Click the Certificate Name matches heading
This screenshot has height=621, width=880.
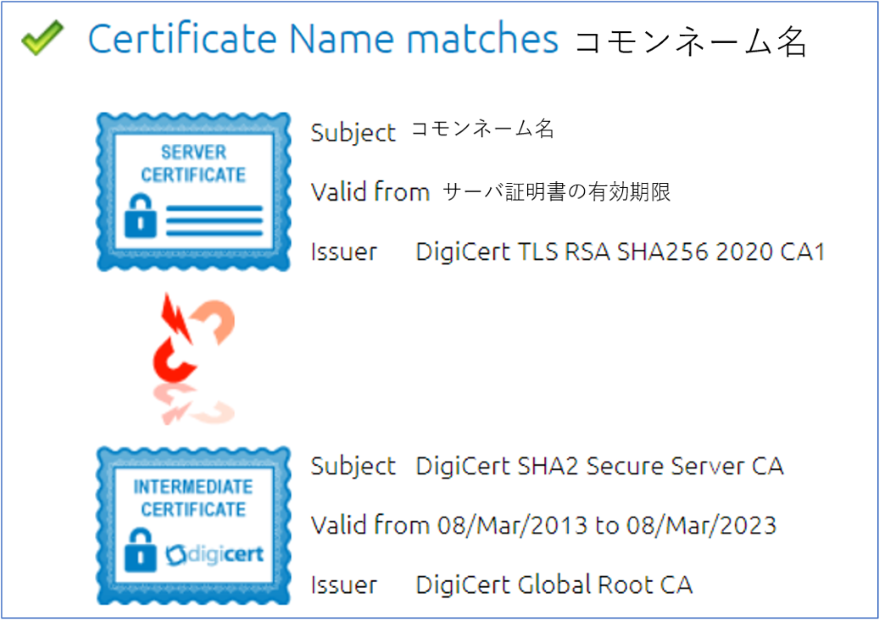pyautogui.click(x=323, y=39)
